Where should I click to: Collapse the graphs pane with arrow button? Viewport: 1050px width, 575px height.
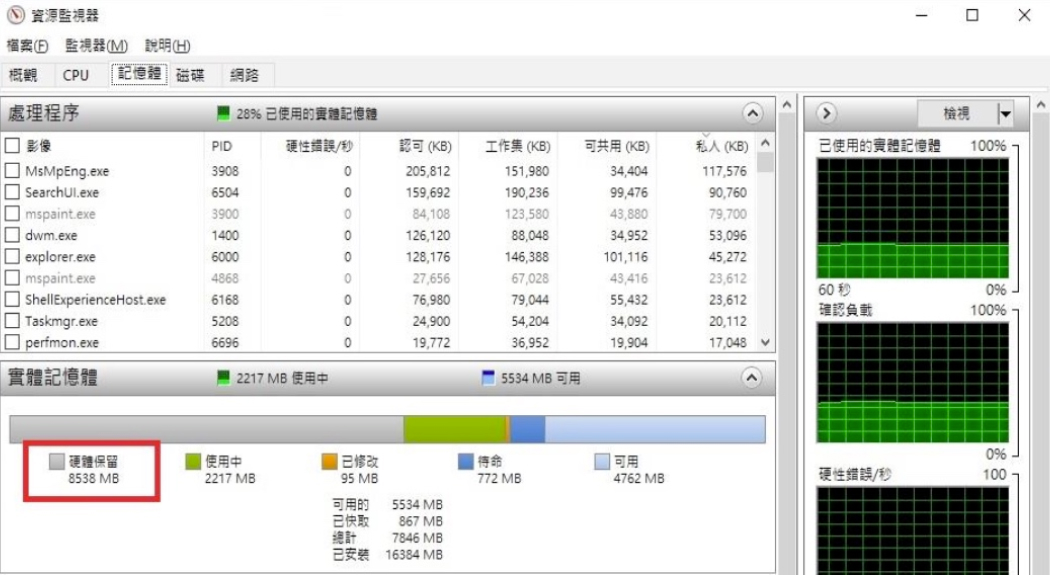tap(826, 113)
